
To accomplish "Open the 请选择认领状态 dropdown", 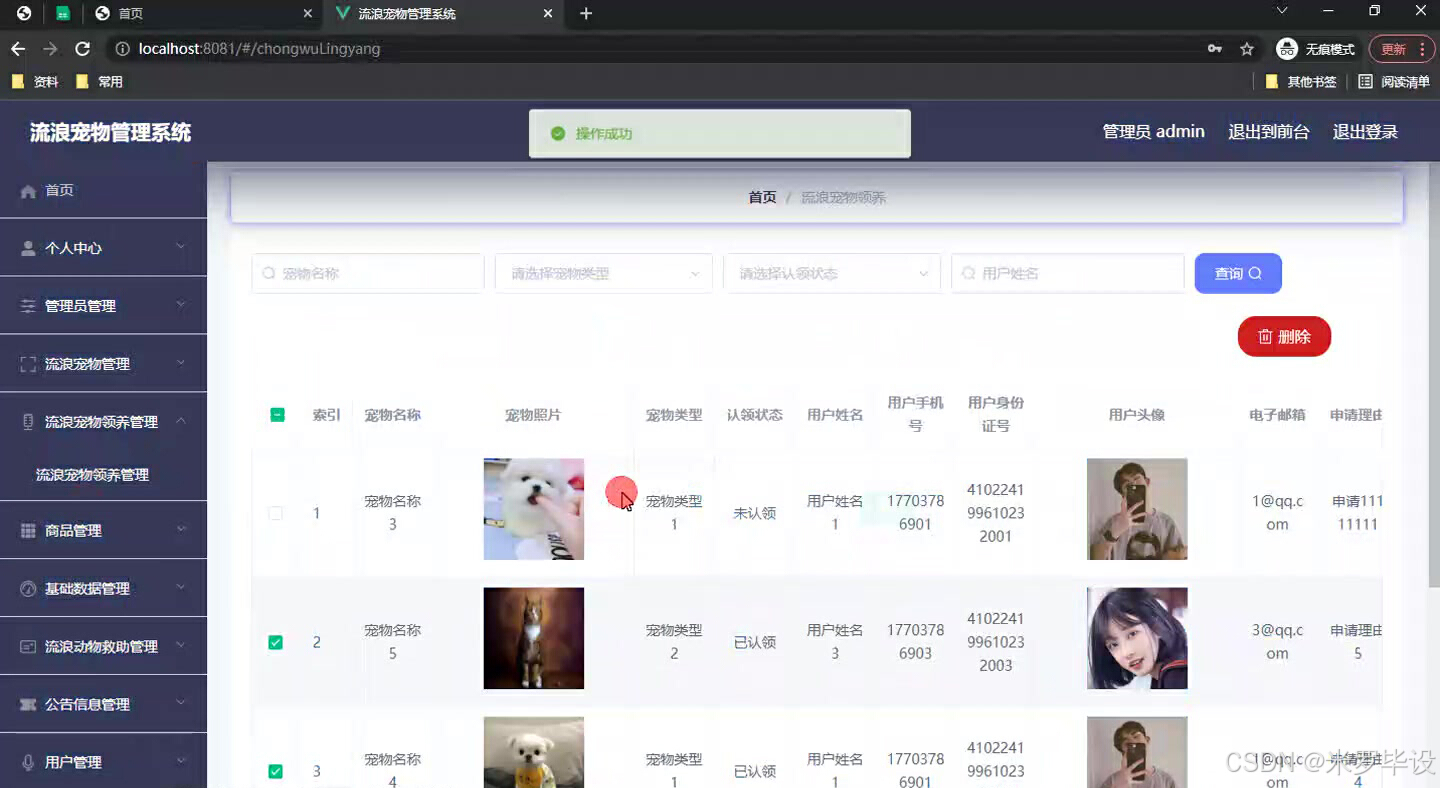I will [831, 273].
